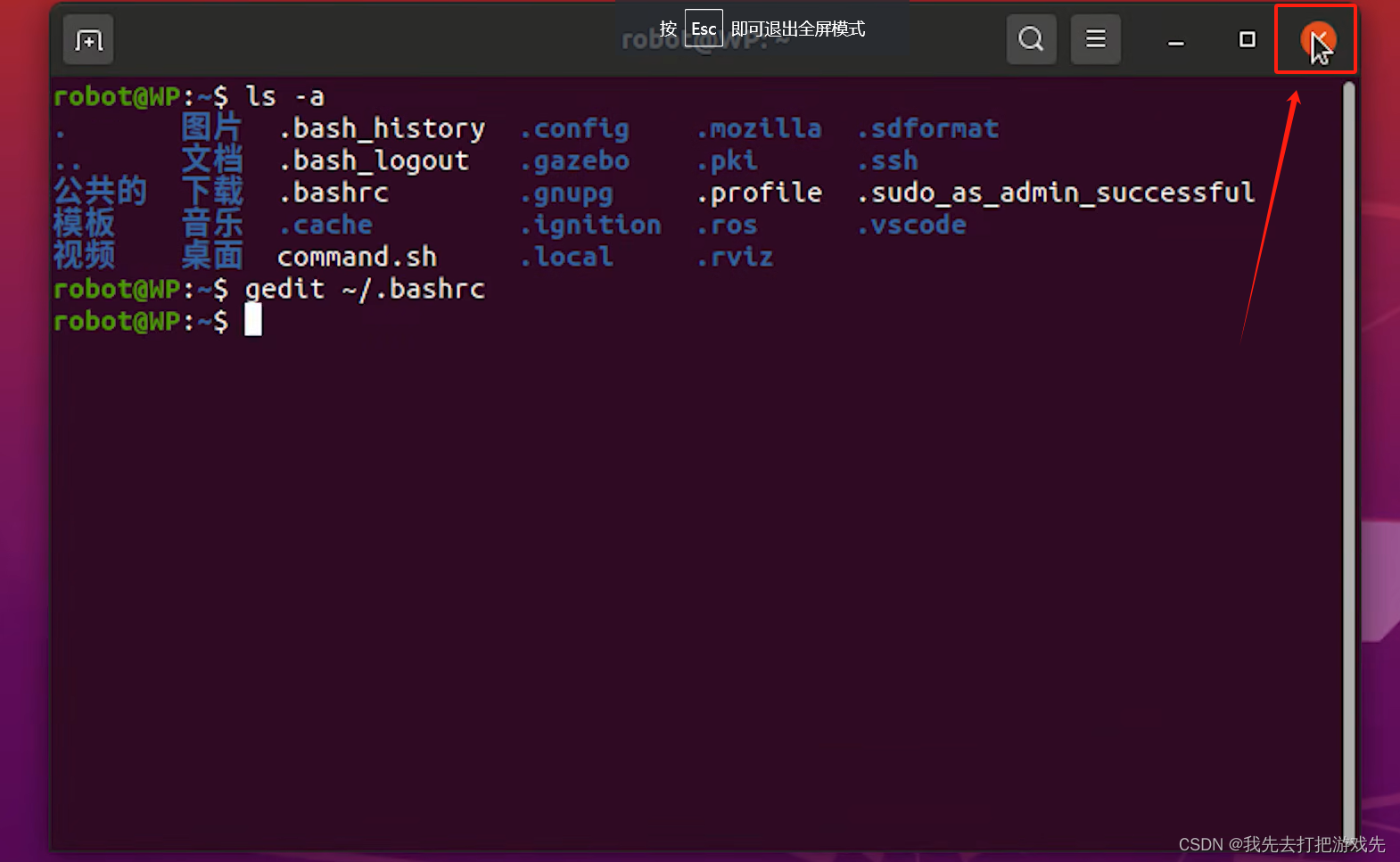1400x862 pixels.
Task: Click the .bash_history file name
Action: pyautogui.click(x=382, y=129)
